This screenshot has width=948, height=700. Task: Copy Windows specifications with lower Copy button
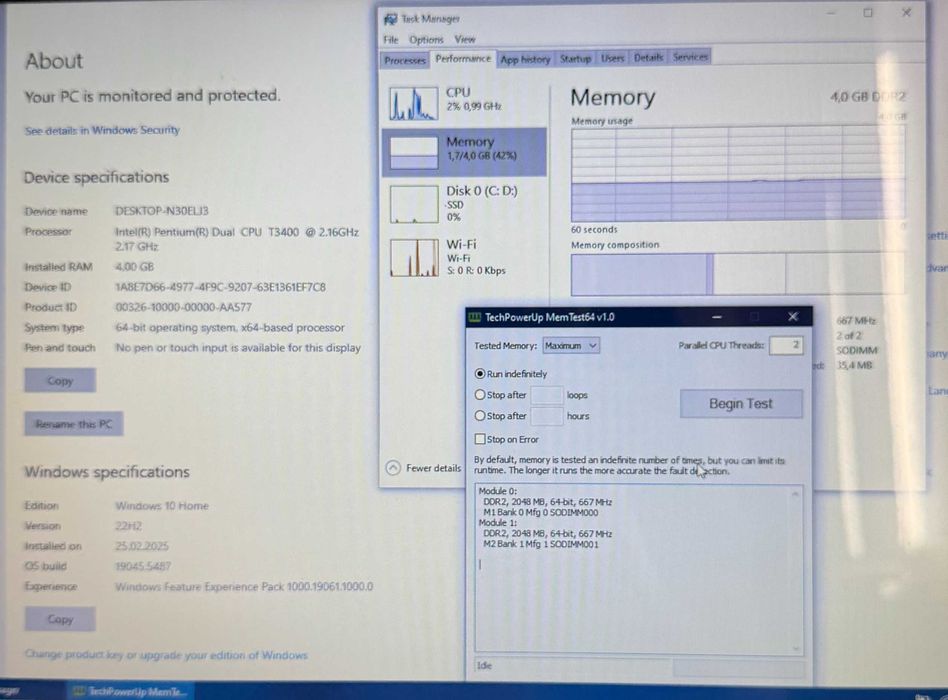click(x=60, y=619)
